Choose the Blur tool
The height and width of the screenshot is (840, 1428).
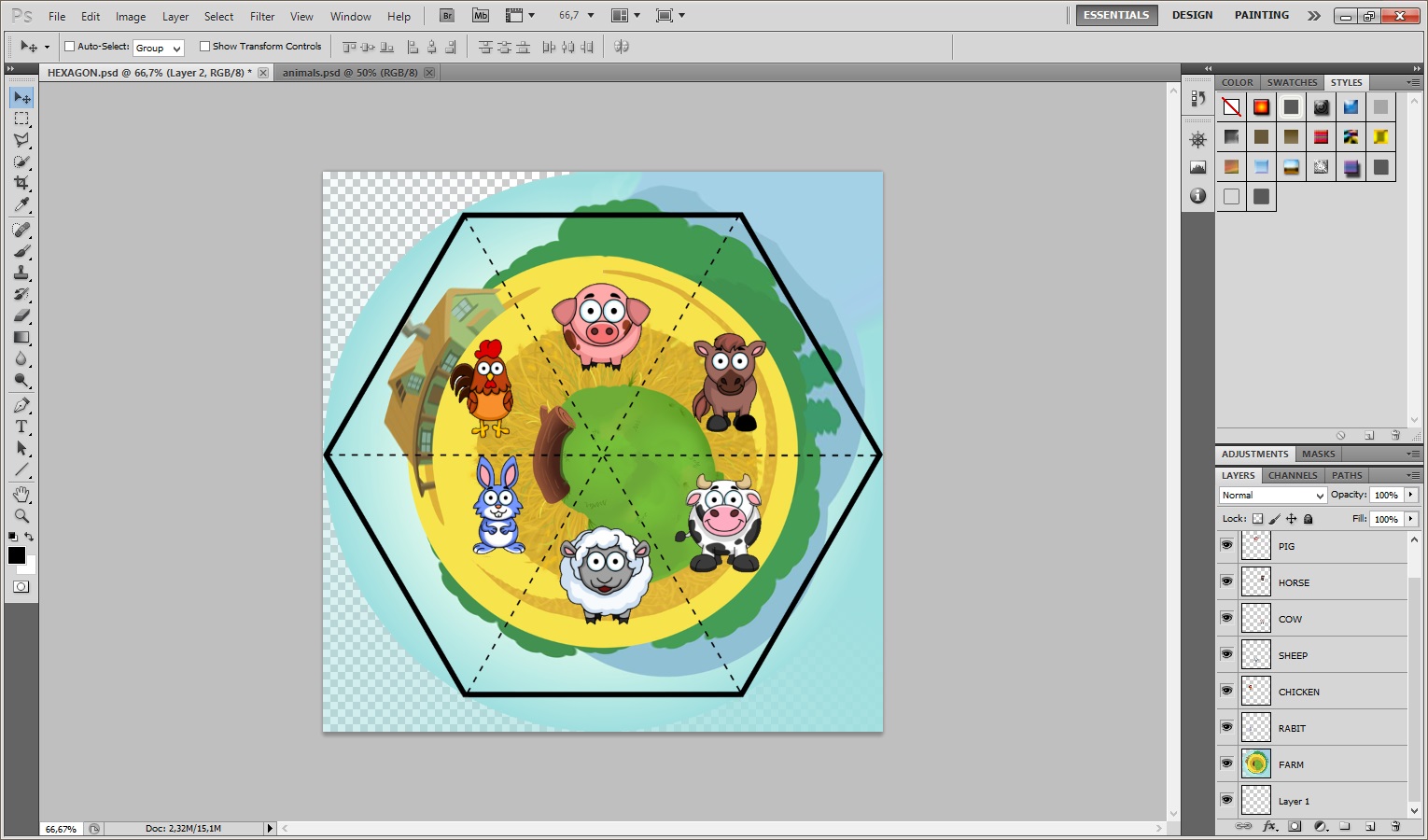click(x=21, y=358)
